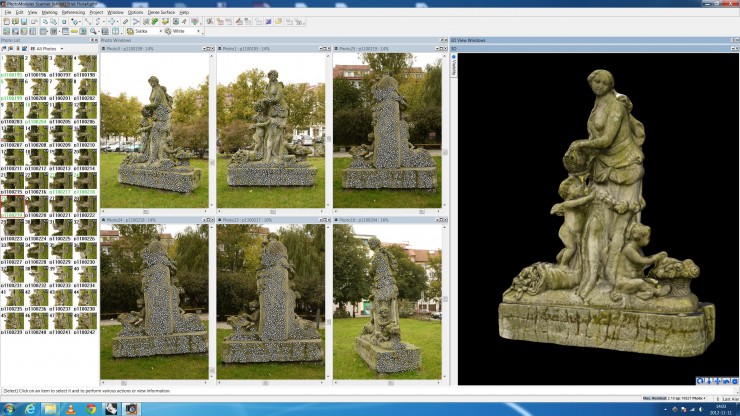740x416 pixels.
Task: Open the White color dropdown
Action: (198, 31)
